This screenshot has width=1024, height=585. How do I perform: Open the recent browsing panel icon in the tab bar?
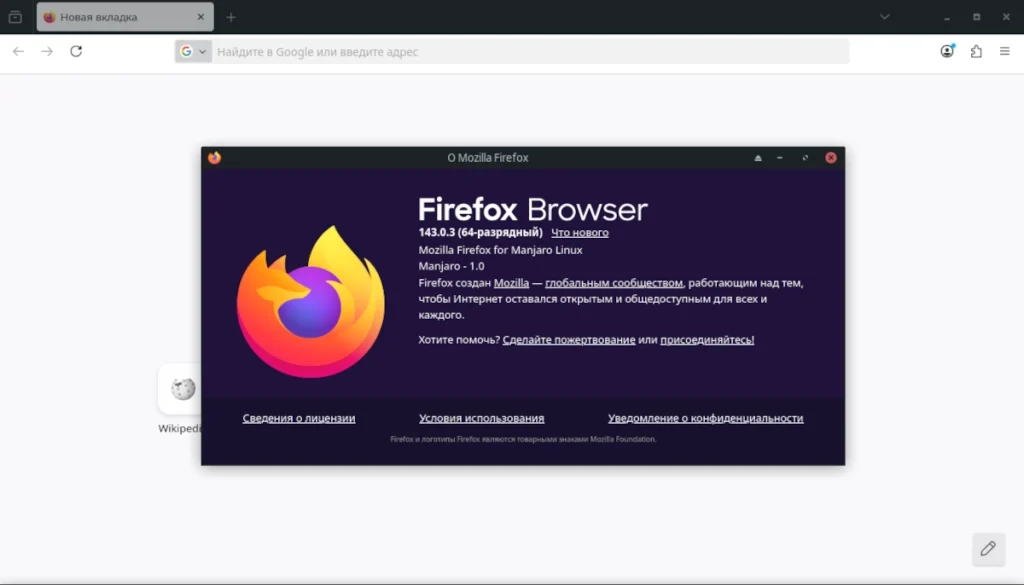point(15,17)
